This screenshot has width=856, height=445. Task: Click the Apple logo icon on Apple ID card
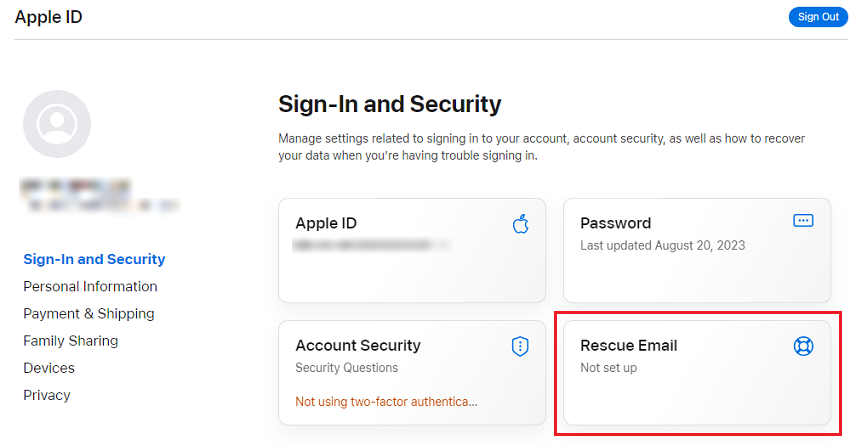tap(520, 224)
